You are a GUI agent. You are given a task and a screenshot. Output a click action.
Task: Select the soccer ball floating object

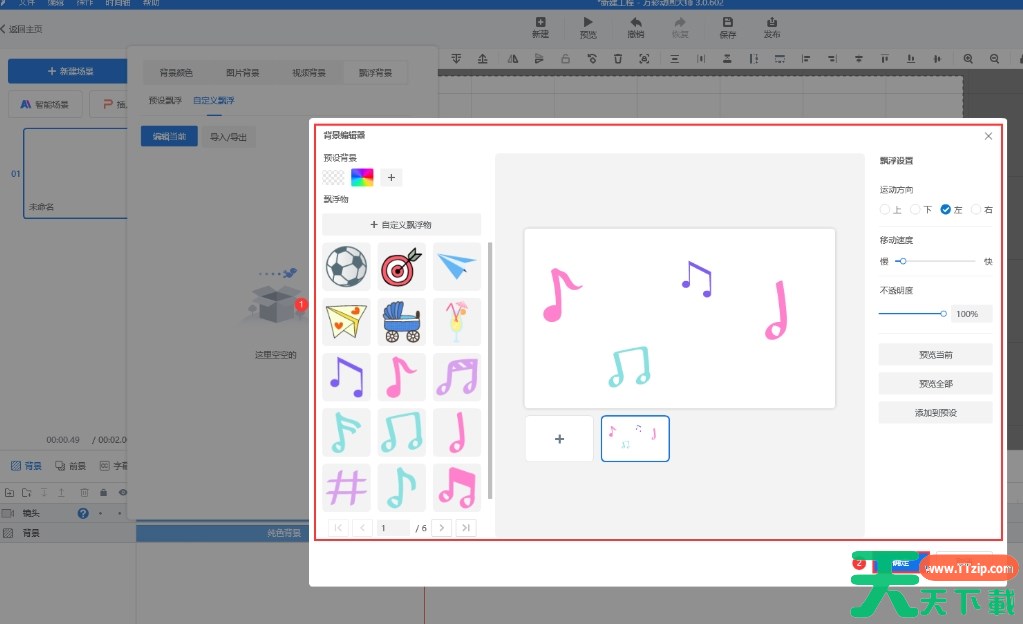[x=346, y=267]
